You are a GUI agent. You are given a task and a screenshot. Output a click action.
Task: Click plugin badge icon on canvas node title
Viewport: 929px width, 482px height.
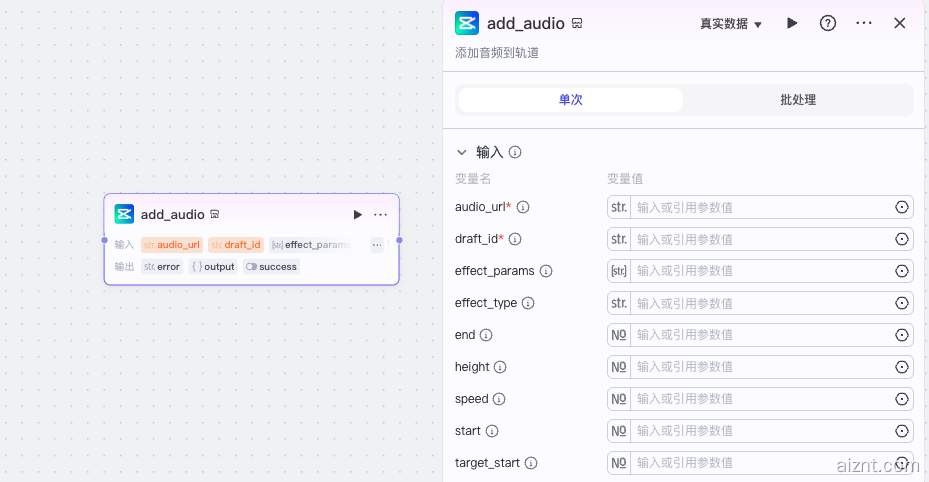point(214,214)
